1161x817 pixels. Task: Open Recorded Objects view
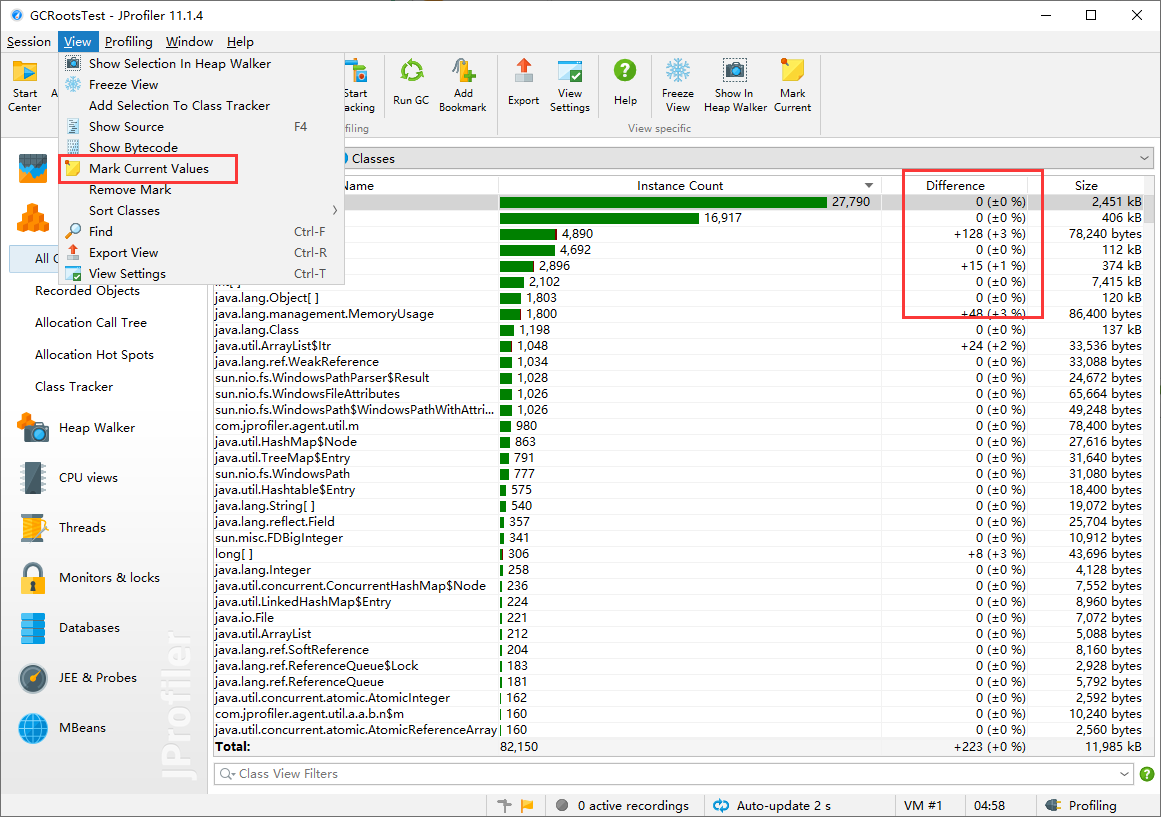pyautogui.click(x=87, y=291)
